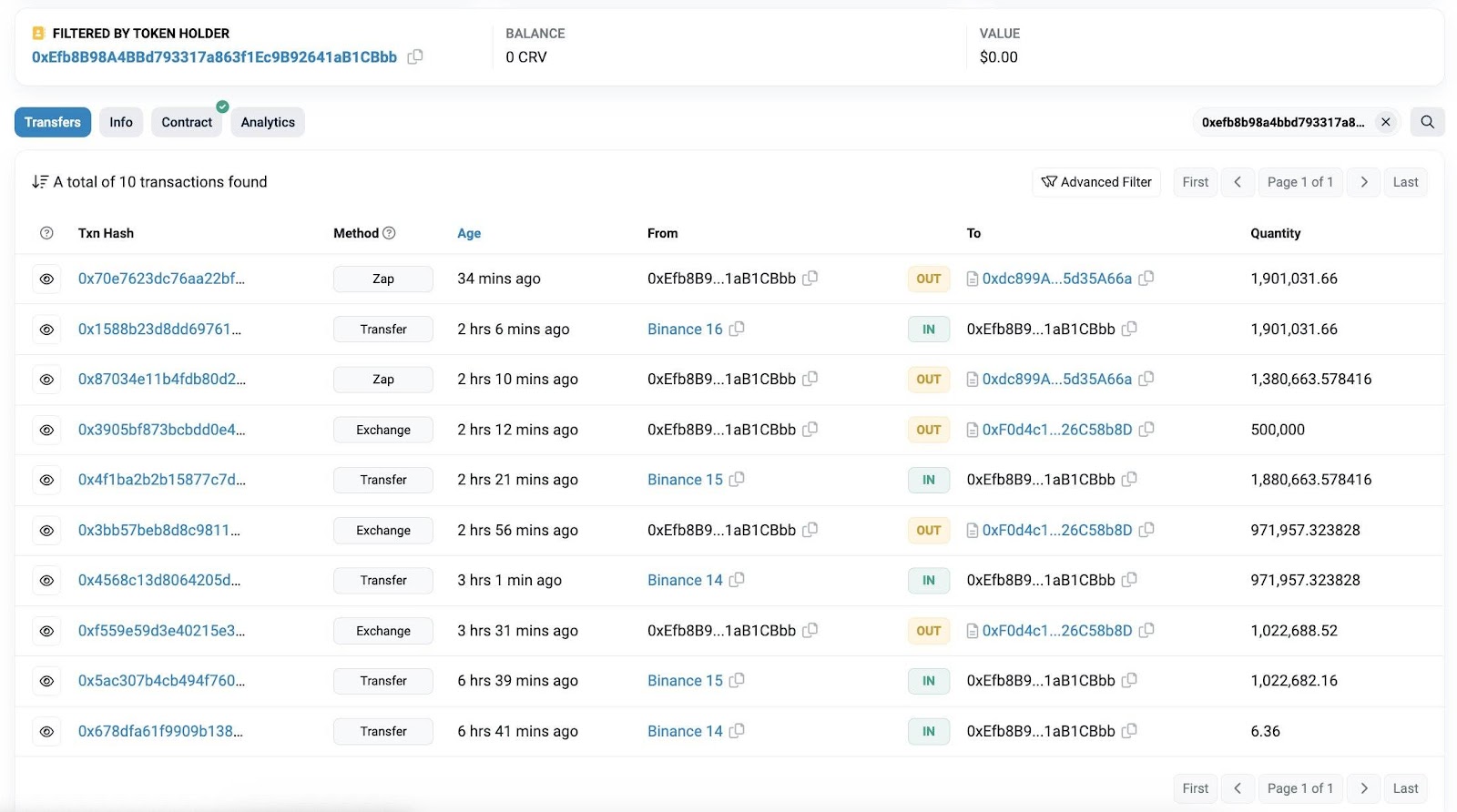Image resolution: width=1457 pixels, height=812 pixels.
Task: Copy Binance 16 sender address
Action: click(x=737, y=329)
